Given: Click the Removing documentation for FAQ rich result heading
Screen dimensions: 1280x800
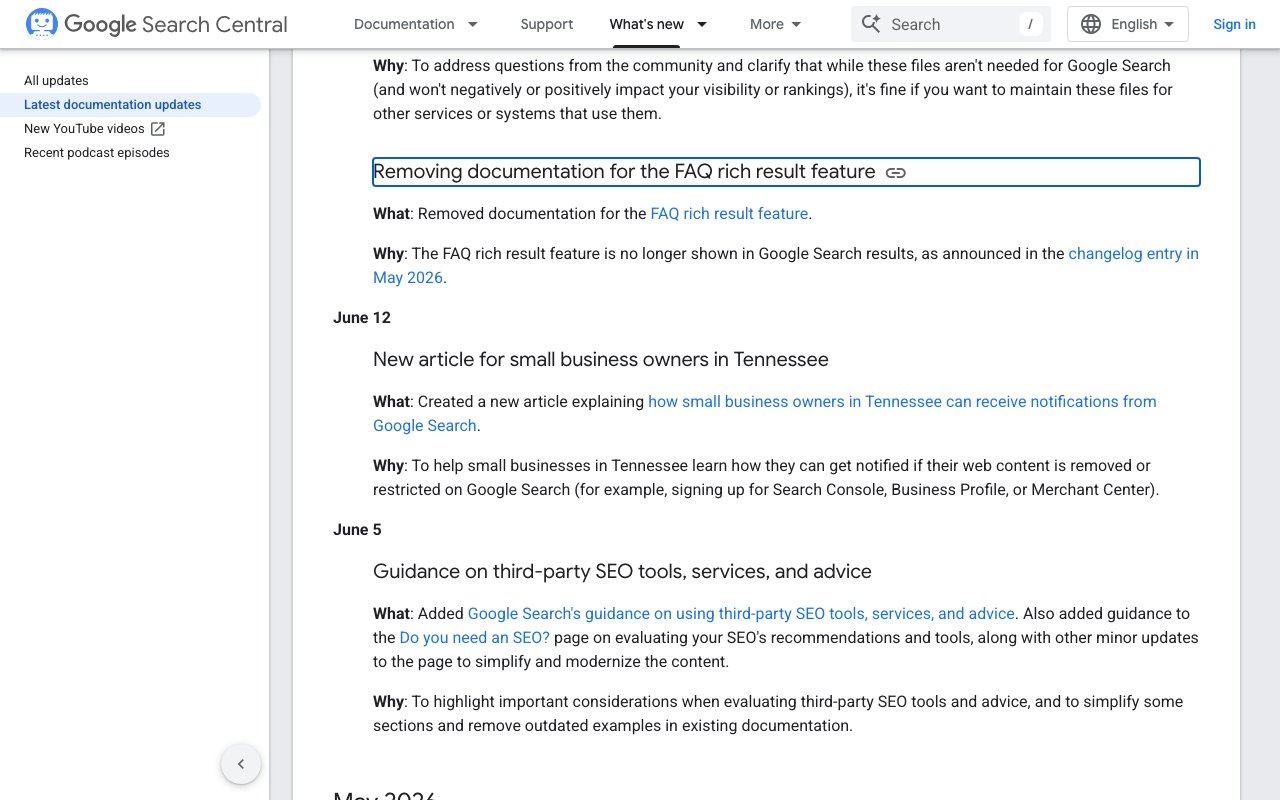Looking at the screenshot, I should click(x=624, y=172).
